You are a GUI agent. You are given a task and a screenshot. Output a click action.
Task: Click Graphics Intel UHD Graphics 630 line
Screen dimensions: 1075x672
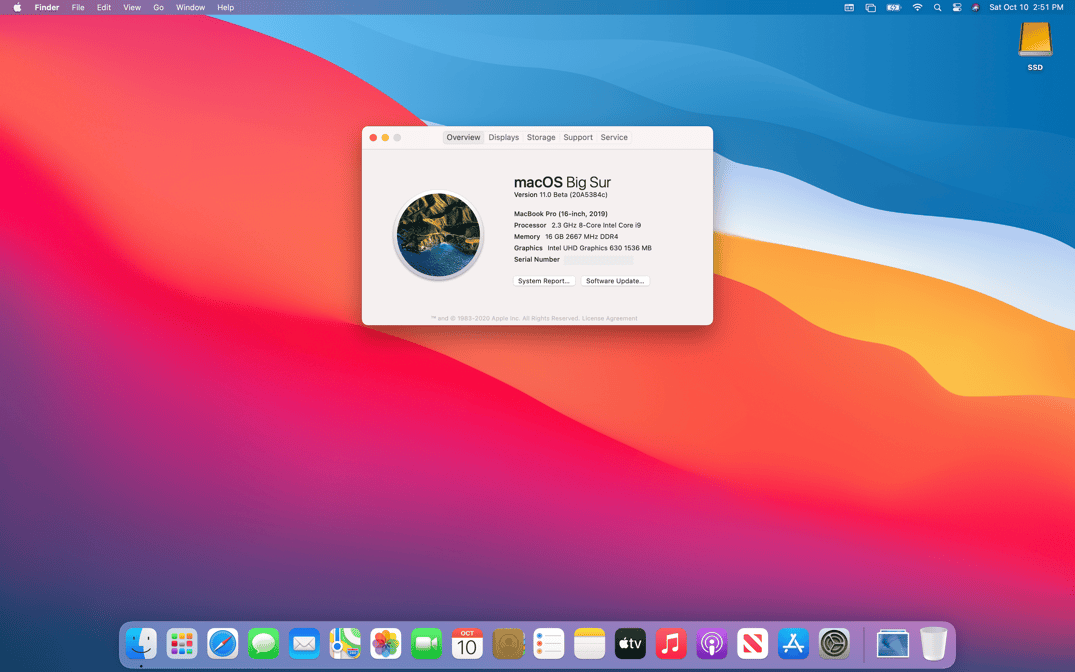tap(583, 248)
